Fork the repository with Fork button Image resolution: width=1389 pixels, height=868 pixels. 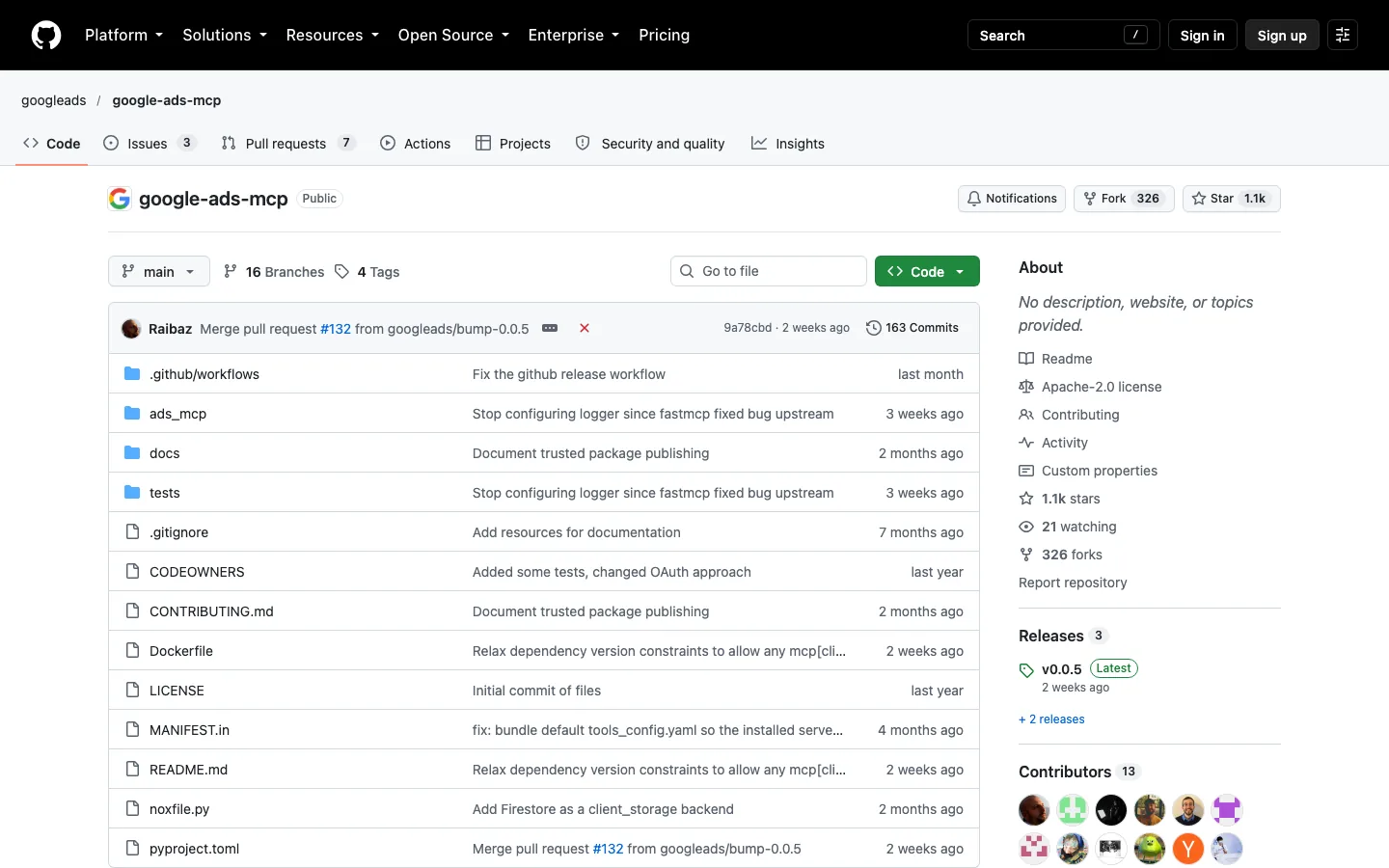(1124, 199)
